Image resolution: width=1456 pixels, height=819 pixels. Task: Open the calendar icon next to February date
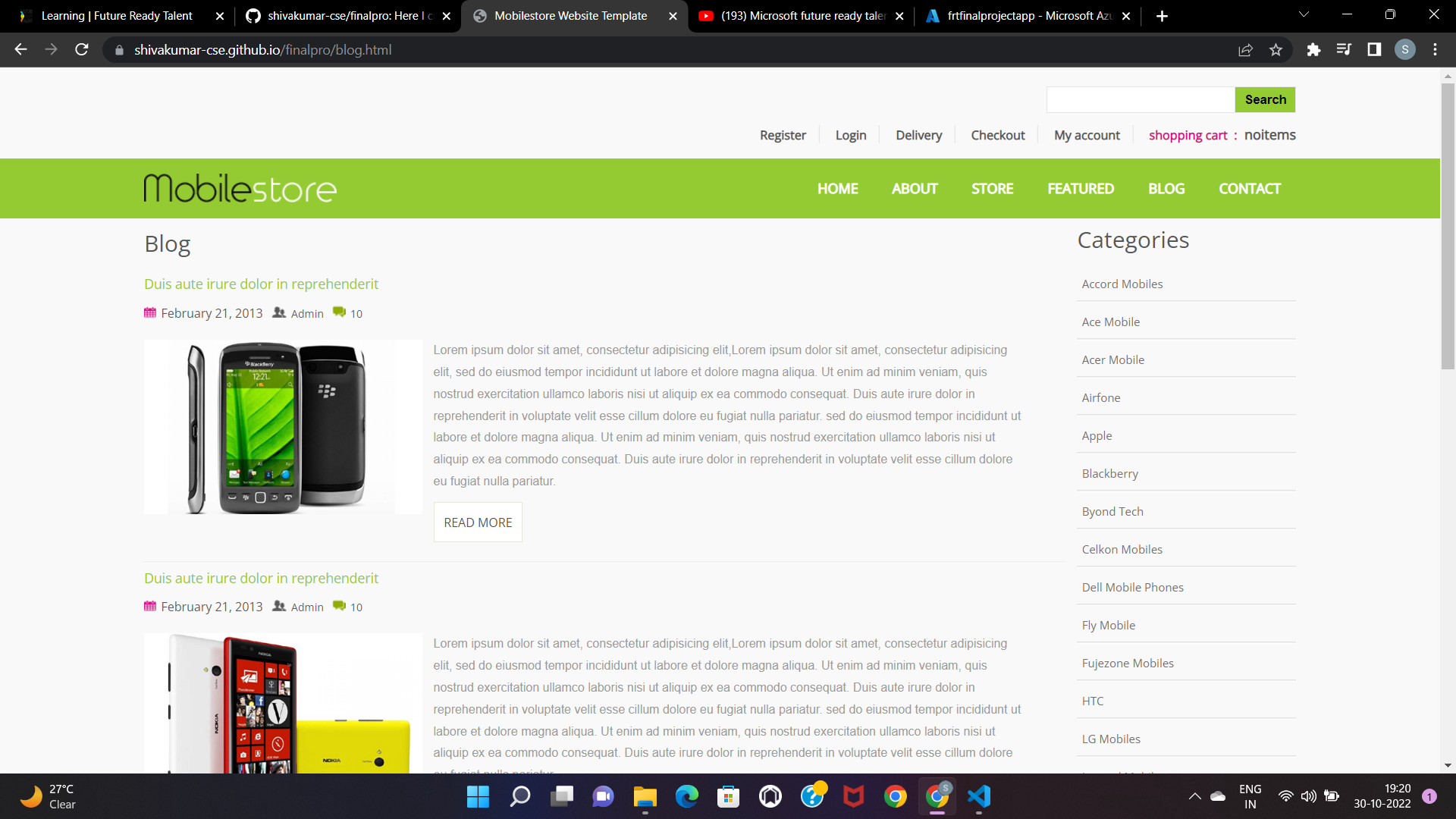click(x=149, y=312)
